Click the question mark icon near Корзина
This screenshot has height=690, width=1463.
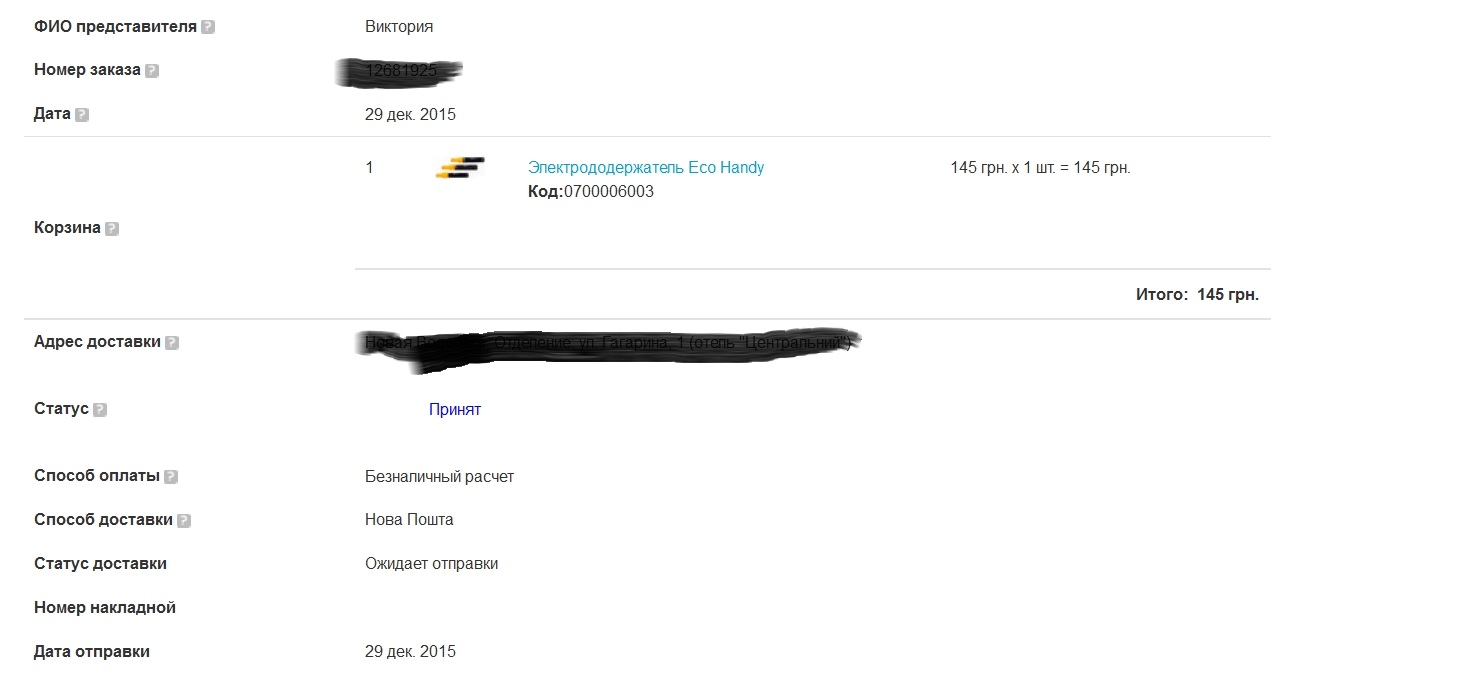pos(112,228)
